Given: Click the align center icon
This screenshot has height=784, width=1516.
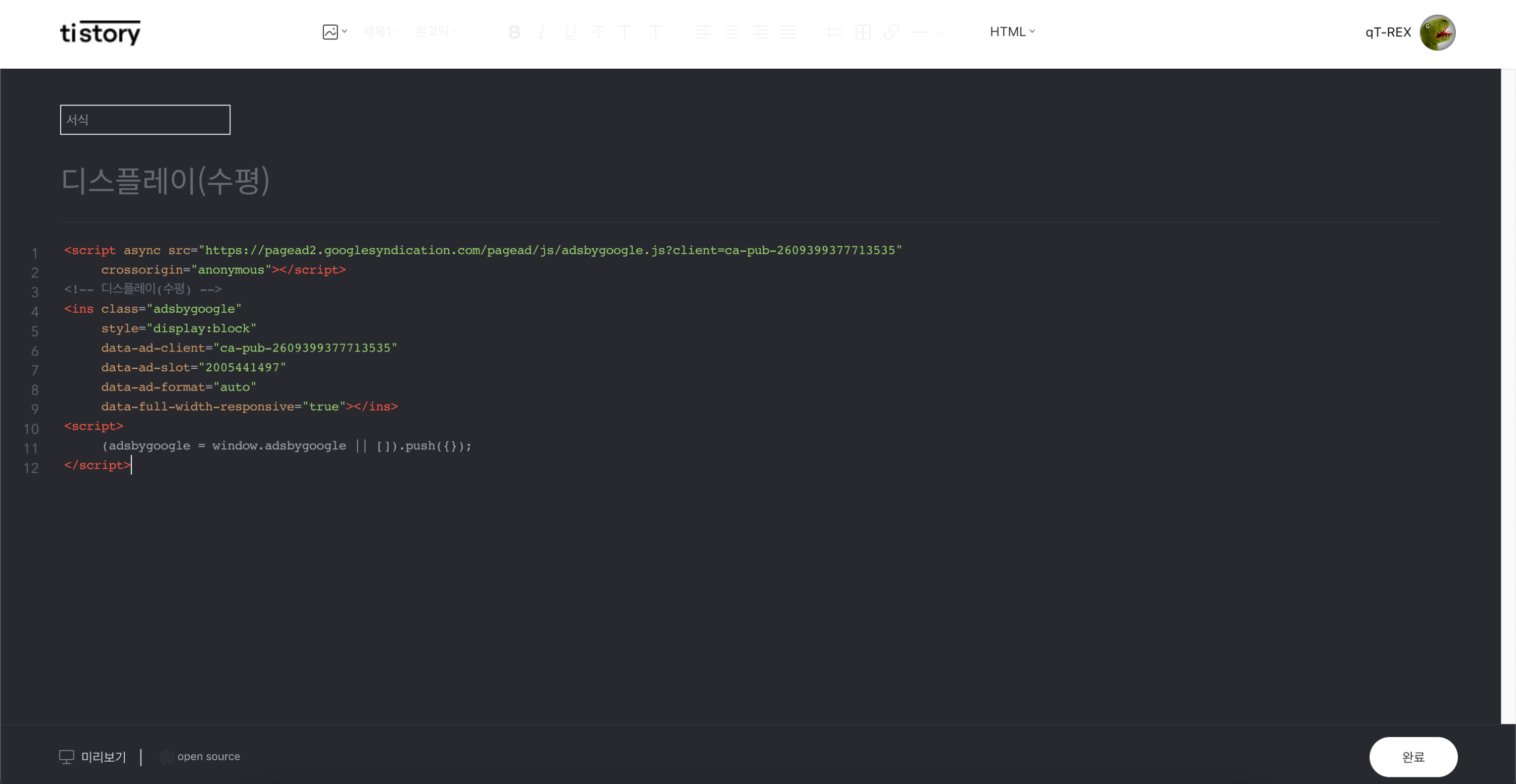Looking at the screenshot, I should 732,32.
